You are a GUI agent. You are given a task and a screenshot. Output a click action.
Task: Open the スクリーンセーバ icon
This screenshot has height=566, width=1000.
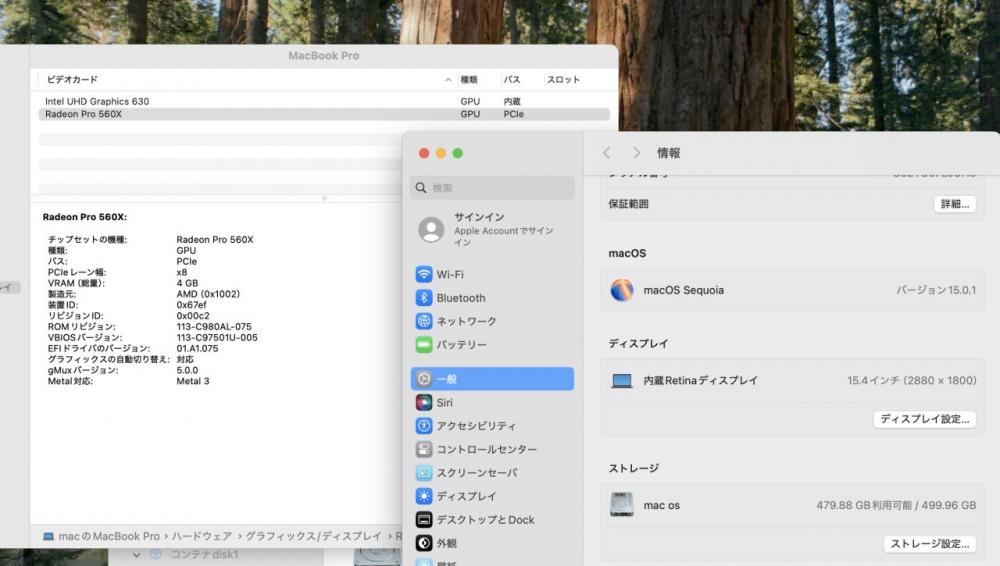click(423, 473)
